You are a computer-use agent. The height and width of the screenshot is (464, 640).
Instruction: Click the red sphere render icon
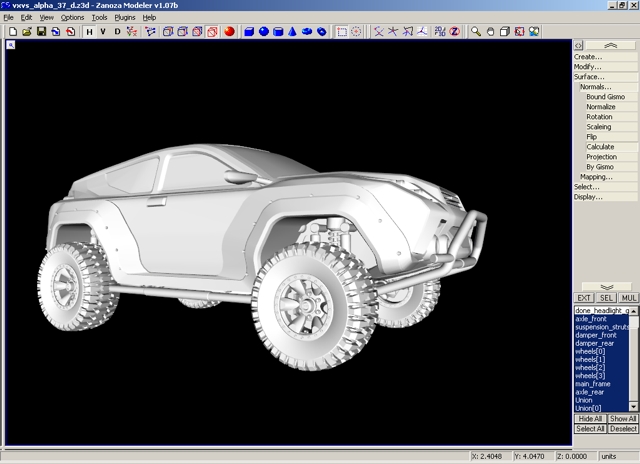pos(229,31)
